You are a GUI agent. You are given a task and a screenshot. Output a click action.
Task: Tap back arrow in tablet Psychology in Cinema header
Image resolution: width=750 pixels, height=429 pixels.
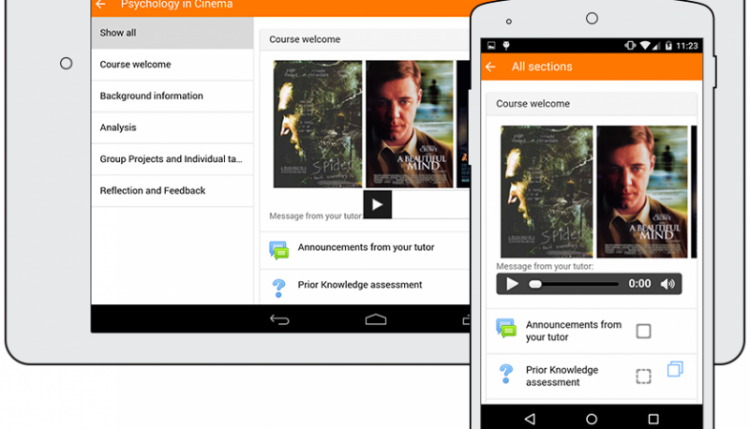pyautogui.click(x=100, y=4)
